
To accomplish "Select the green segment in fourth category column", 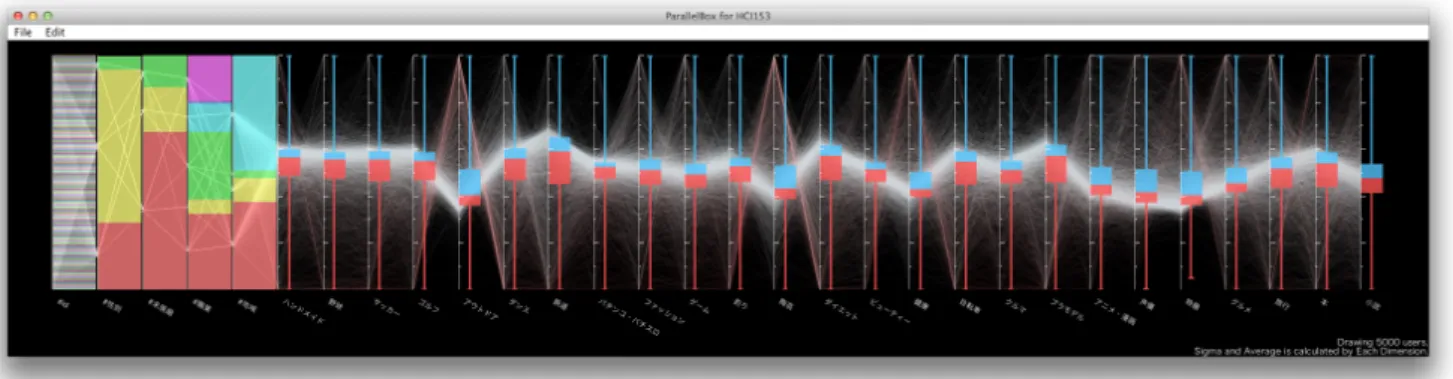I will click(209, 165).
